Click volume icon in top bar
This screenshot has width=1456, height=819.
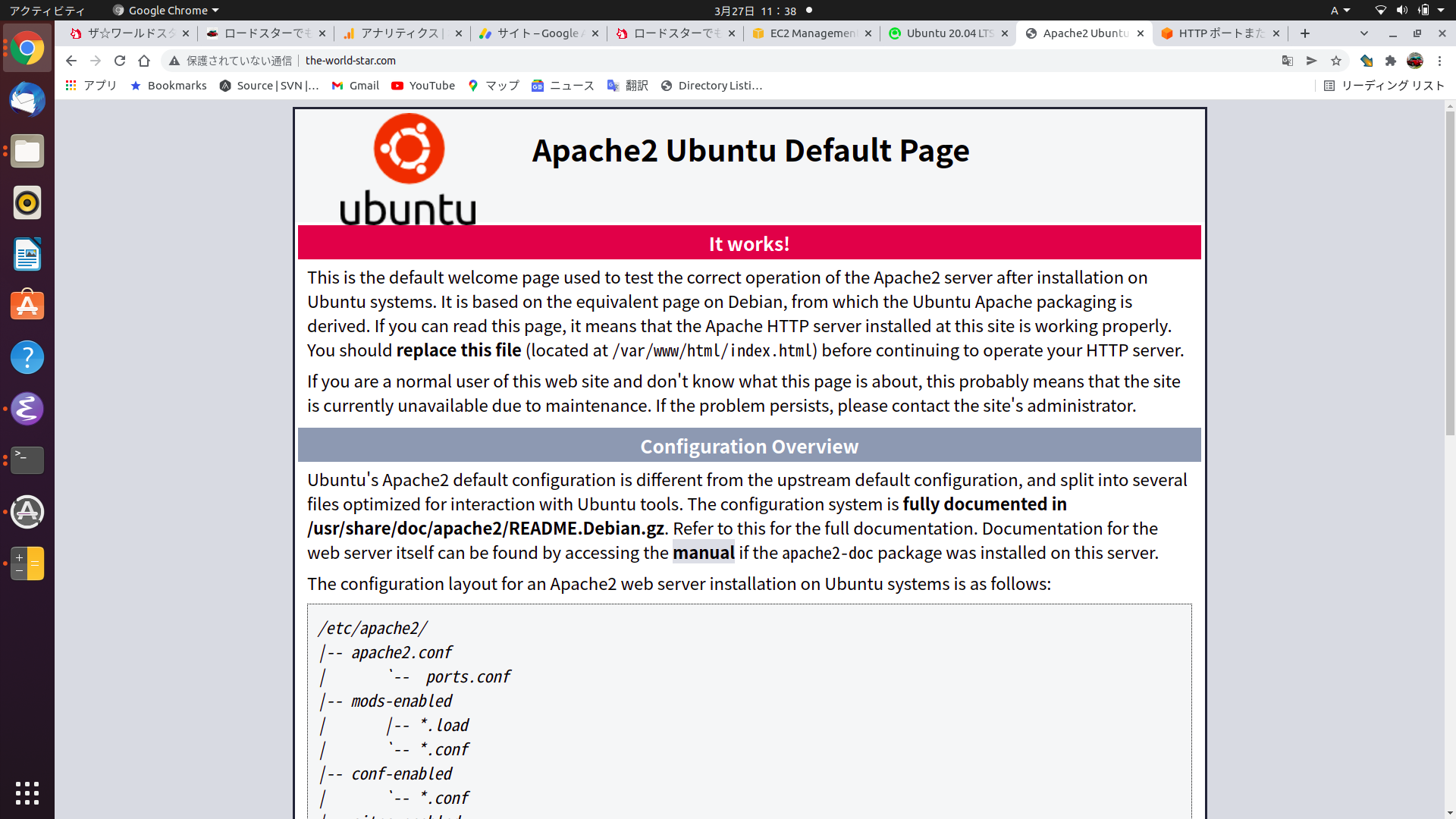click(x=1401, y=11)
